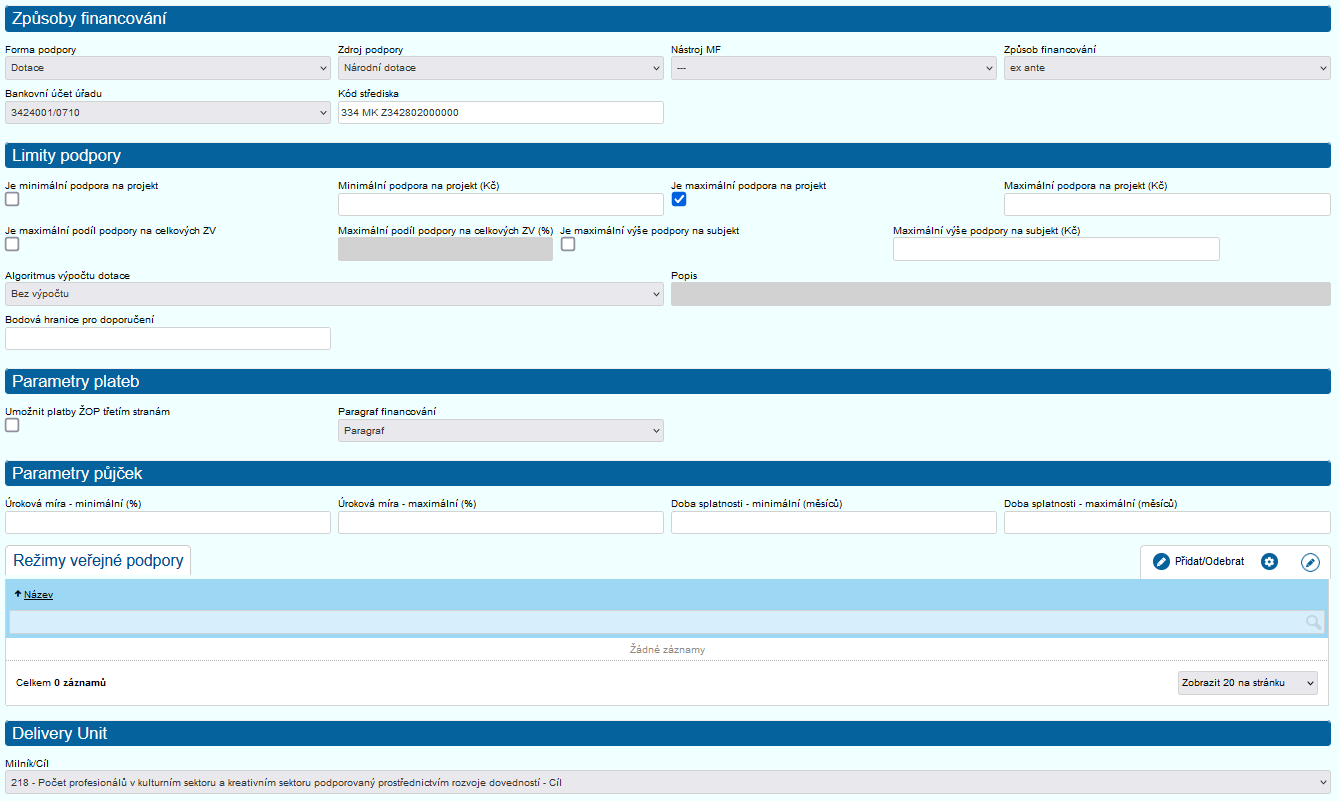Expand the Paragraf financování dropdown
Screen dimensions: 1339x801
coord(500,430)
